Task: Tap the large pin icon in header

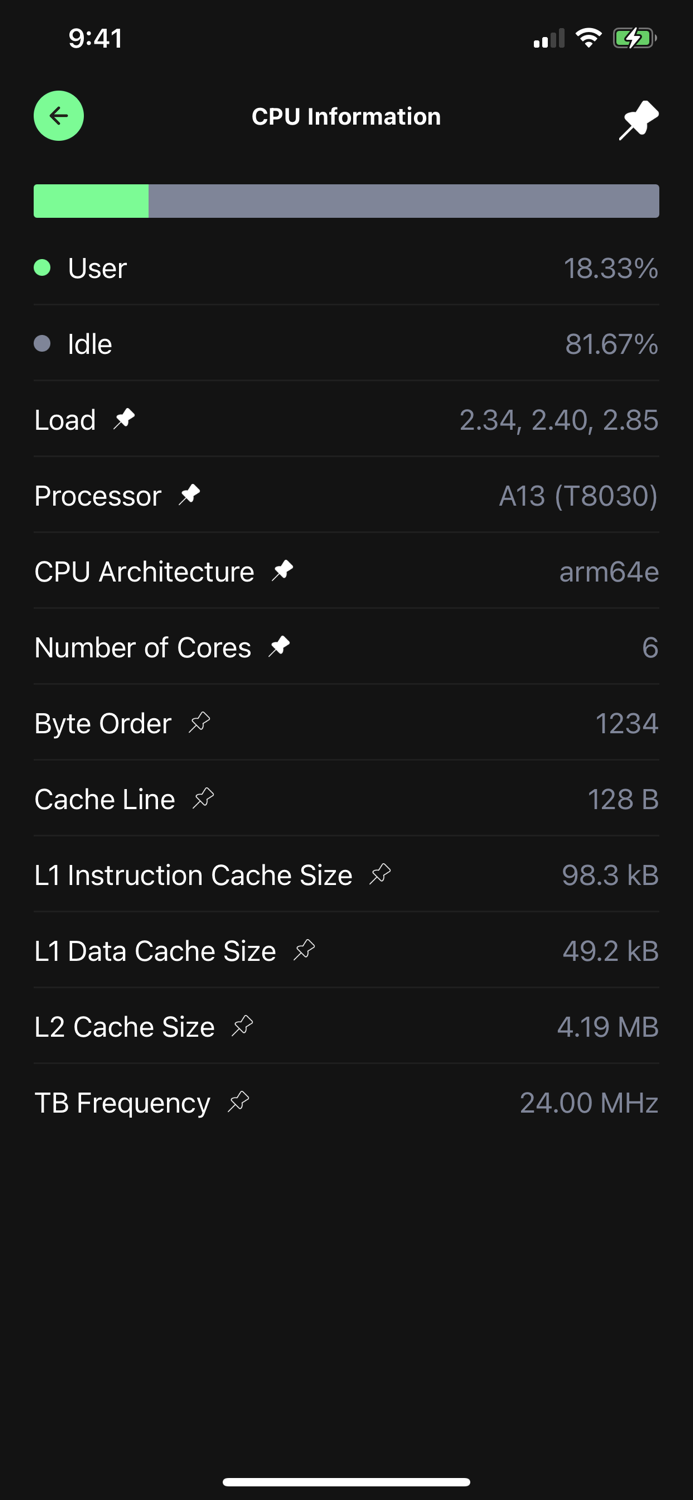Action: (638, 120)
